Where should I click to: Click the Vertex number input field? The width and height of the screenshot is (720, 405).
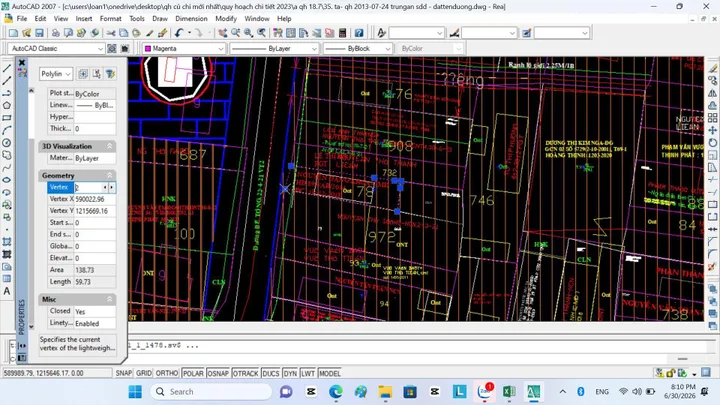(x=89, y=187)
